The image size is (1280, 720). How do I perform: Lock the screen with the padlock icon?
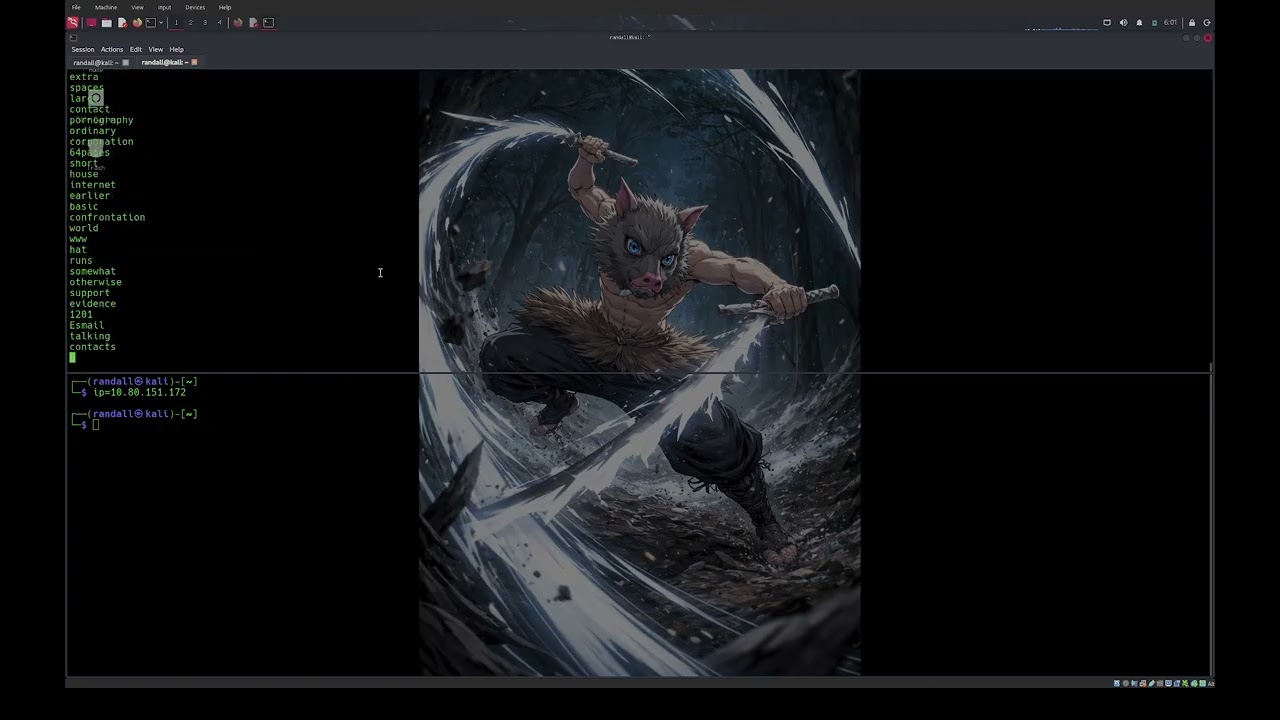(x=1192, y=22)
